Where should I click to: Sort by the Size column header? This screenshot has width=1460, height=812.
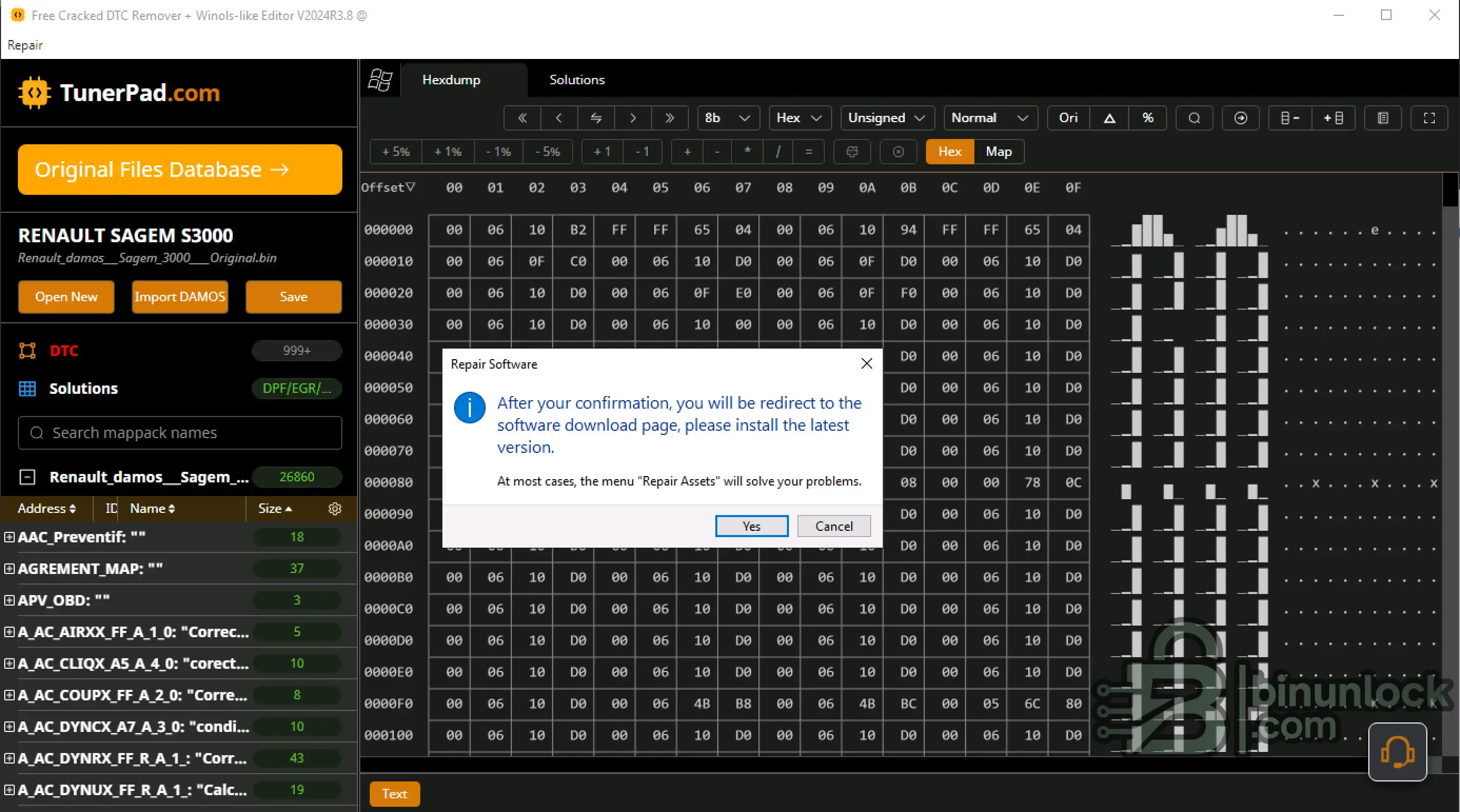[x=275, y=509]
